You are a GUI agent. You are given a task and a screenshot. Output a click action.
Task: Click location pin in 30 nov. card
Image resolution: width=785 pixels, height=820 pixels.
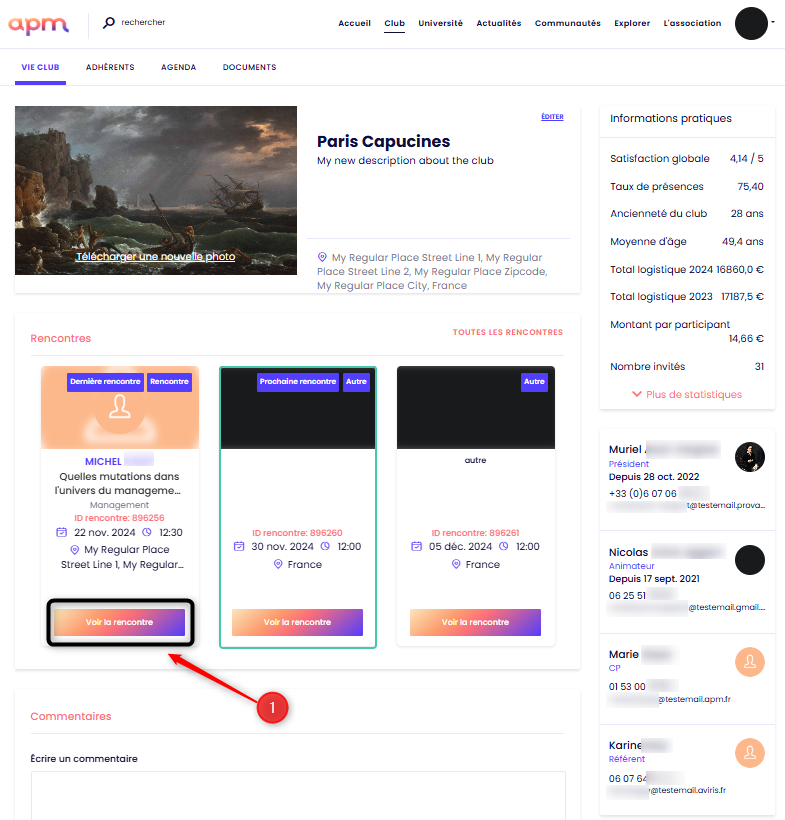click(x=278, y=564)
